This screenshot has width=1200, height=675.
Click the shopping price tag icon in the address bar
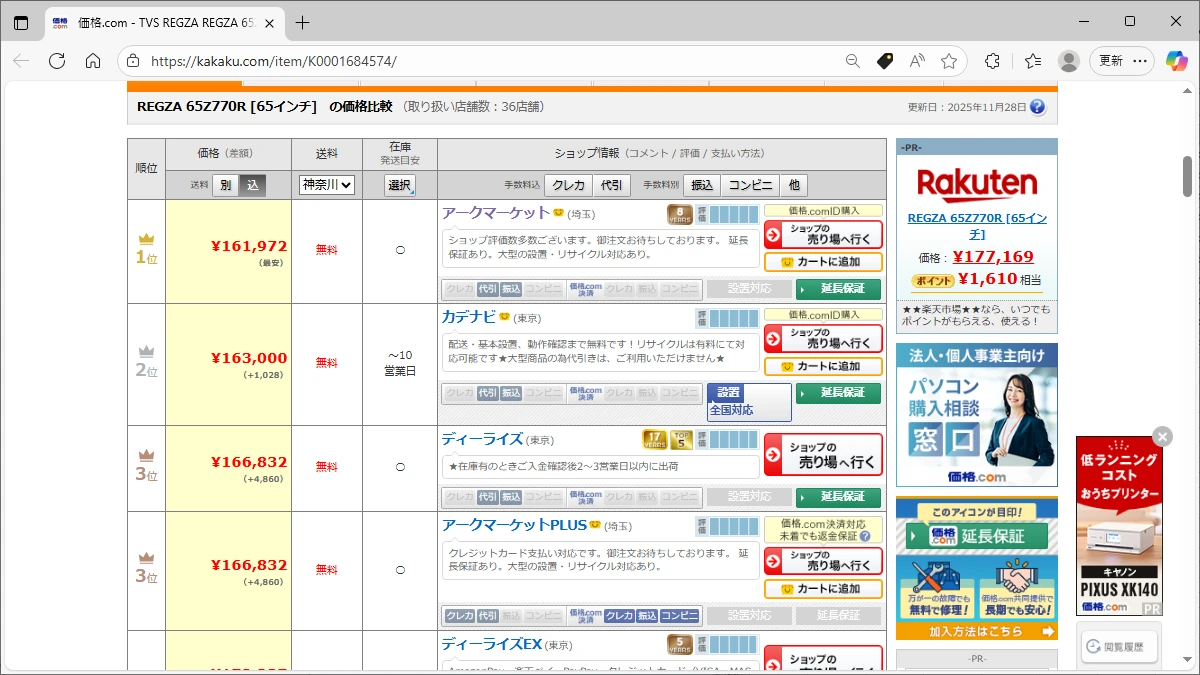pos(884,61)
